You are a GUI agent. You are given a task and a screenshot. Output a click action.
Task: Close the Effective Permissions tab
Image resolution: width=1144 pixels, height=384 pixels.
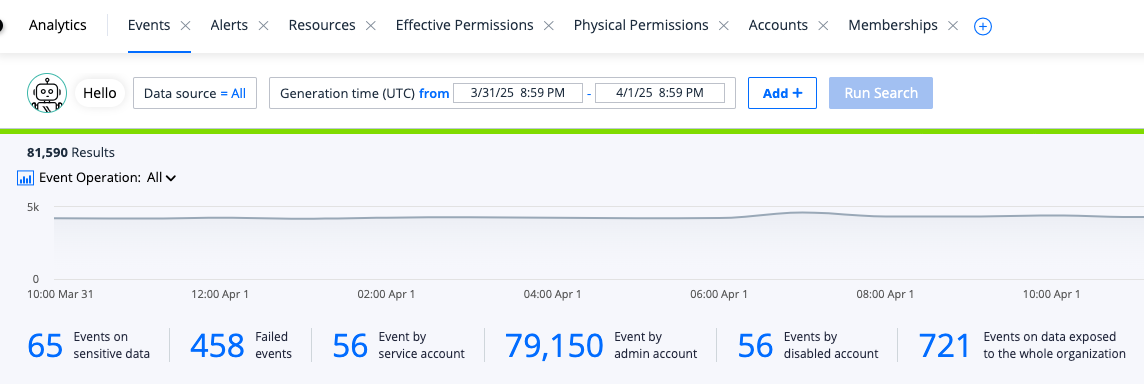[549, 26]
